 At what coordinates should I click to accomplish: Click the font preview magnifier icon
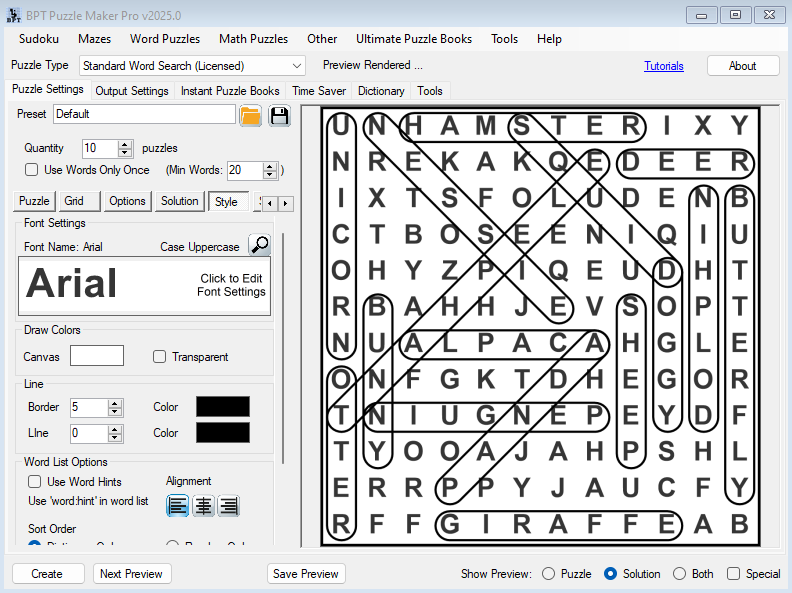259,245
